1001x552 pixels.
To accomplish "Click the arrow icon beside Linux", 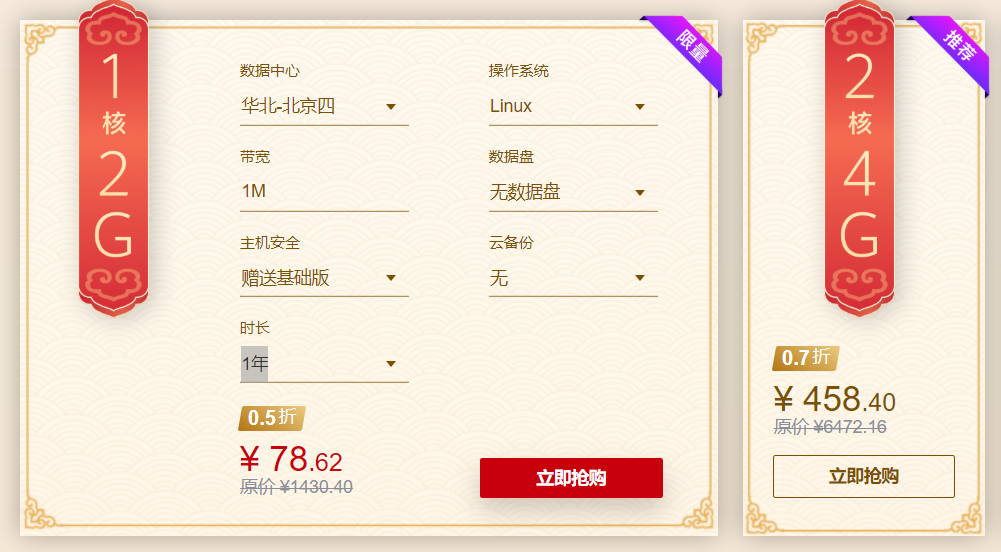I will [640, 107].
